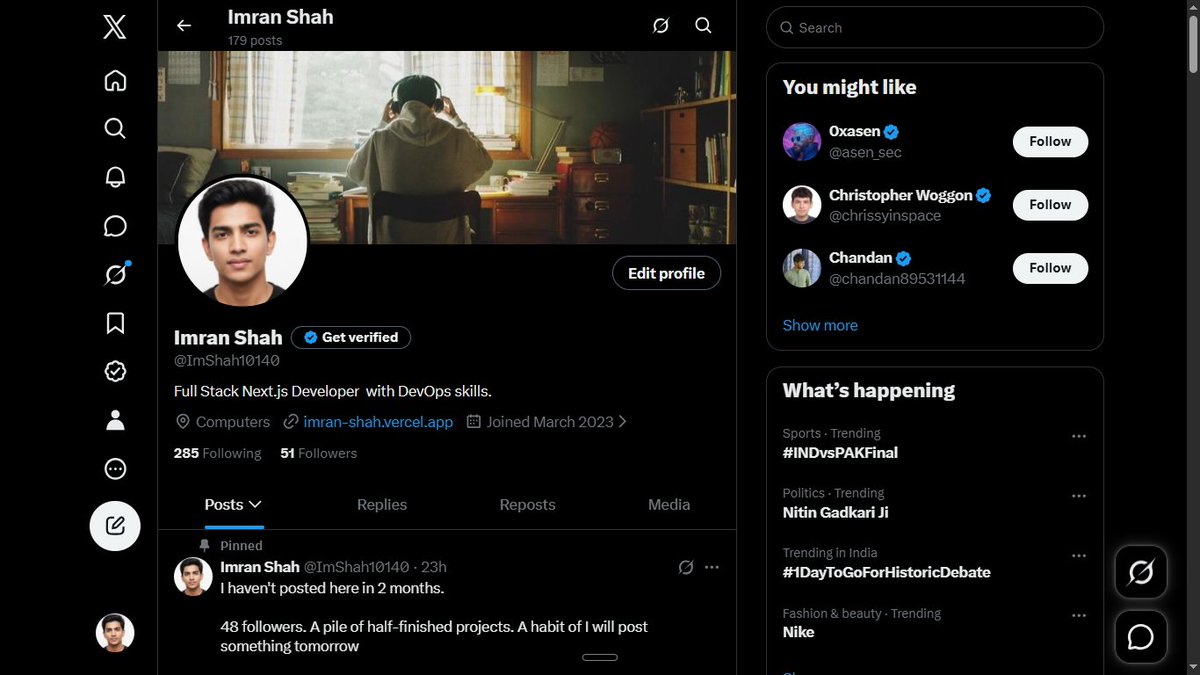Open the profile picture
The image size is (1200, 675).
tap(242, 242)
